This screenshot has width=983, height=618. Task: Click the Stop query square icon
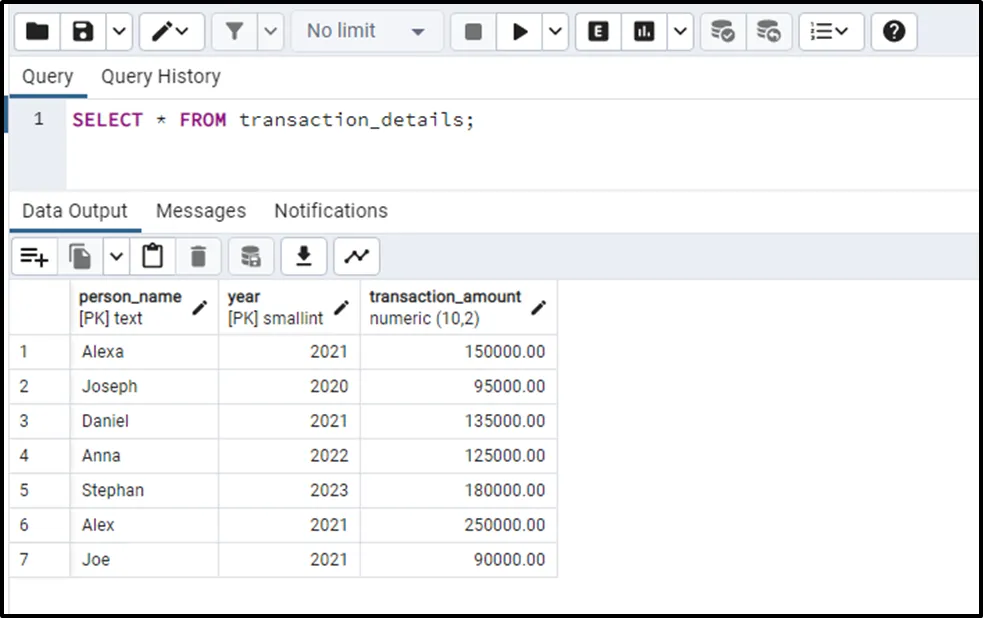(x=474, y=32)
